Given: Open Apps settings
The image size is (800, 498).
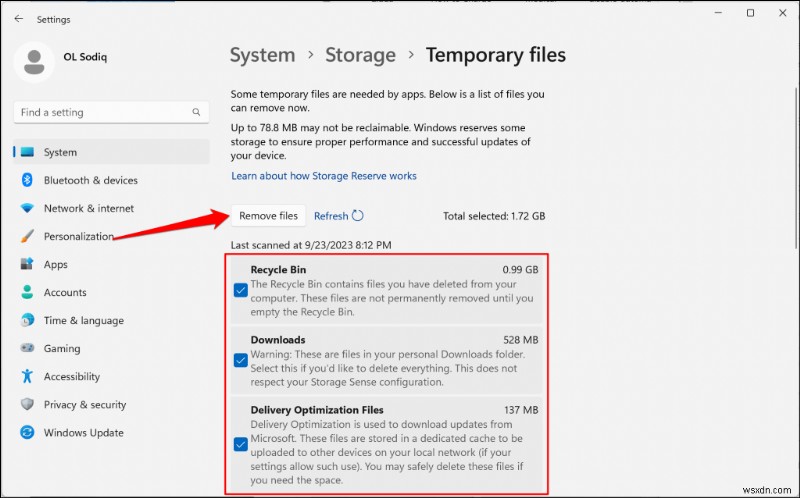Looking at the screenshot, I should 111,264.
